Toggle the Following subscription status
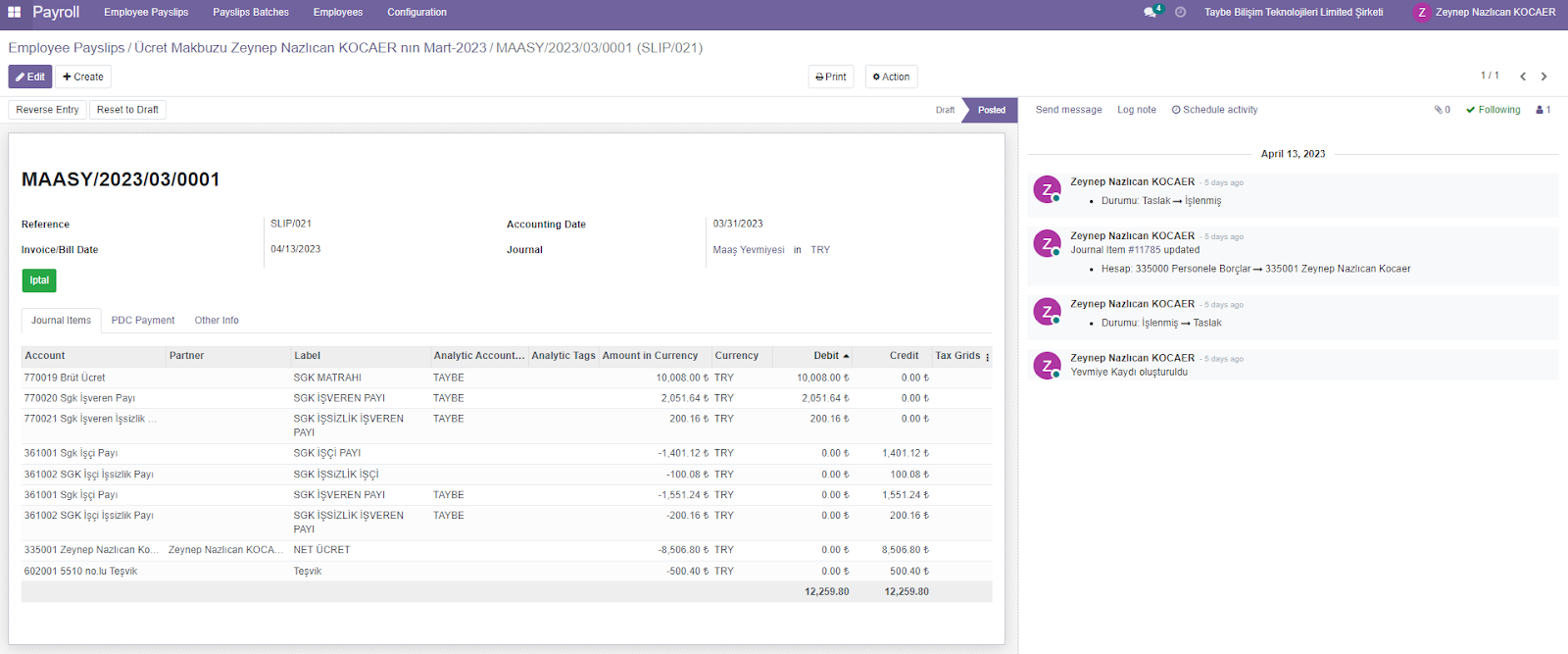The image size is (1568, 654). [x=1494, y=110]
